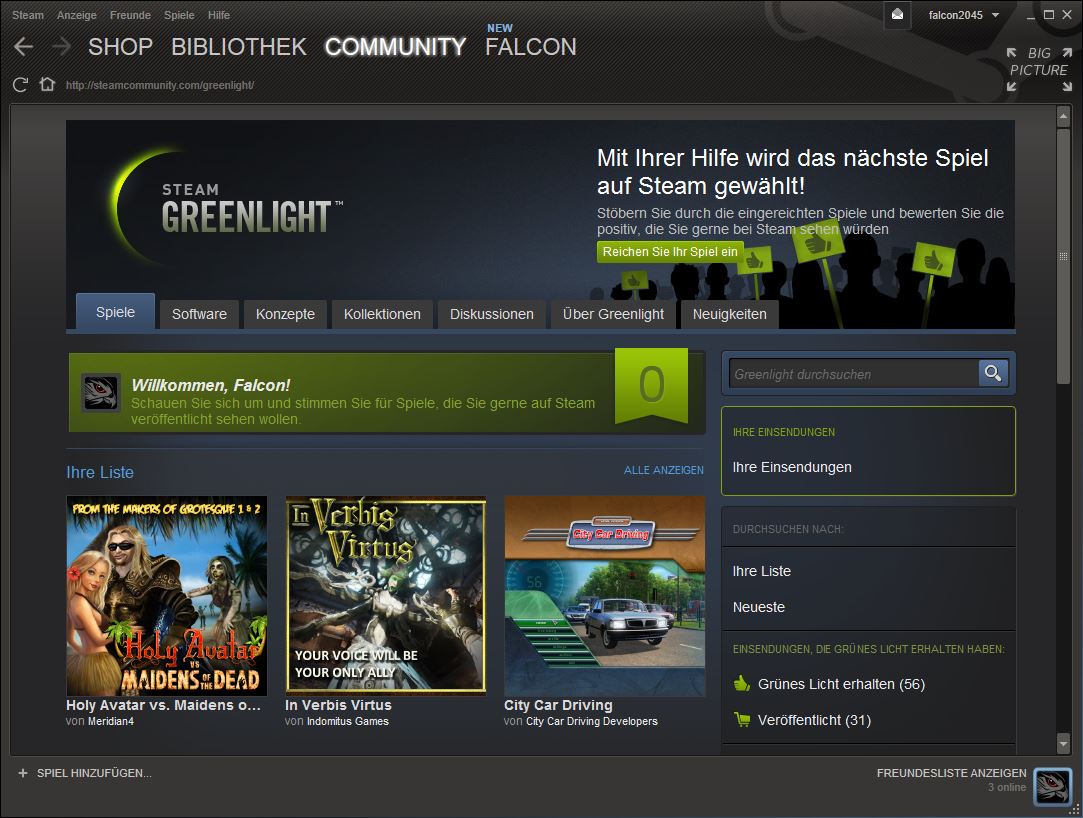Image resolution: width=1083 pixels, height=818 pixels.
Task: Go to the SHOP section
Action: [120, 47]
